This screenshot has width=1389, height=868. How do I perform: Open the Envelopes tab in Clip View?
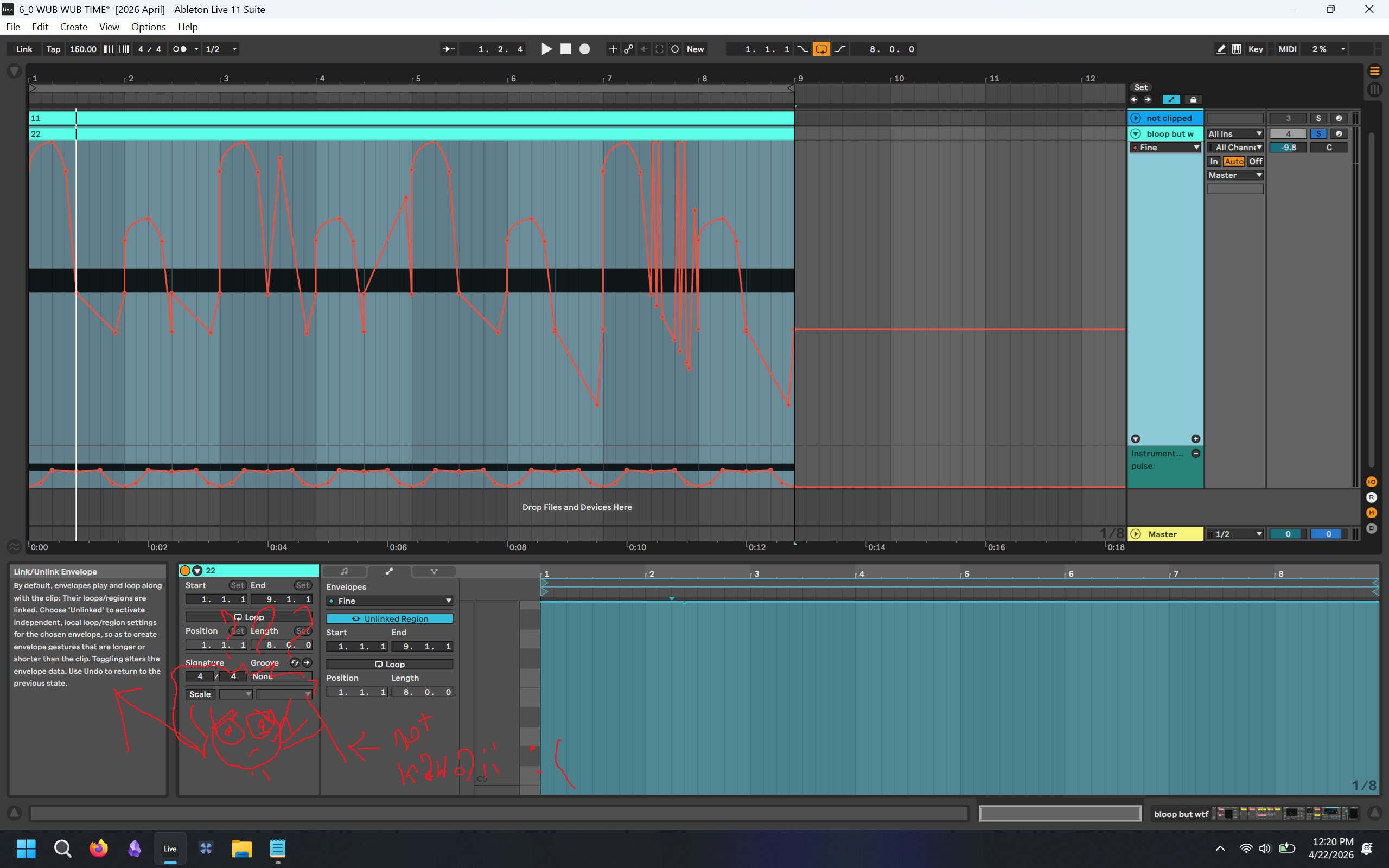(389, 571)
